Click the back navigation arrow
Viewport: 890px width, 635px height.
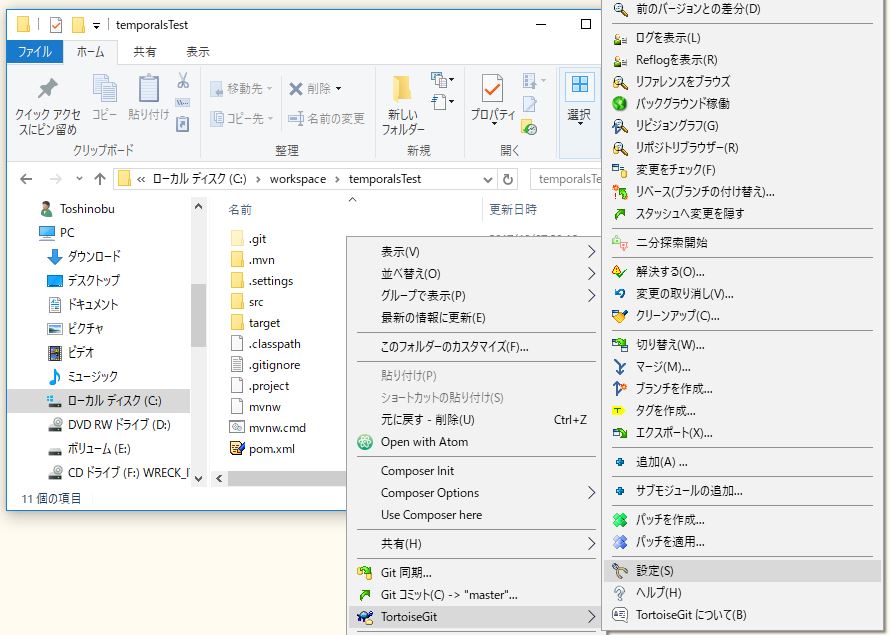pos(26,179)
